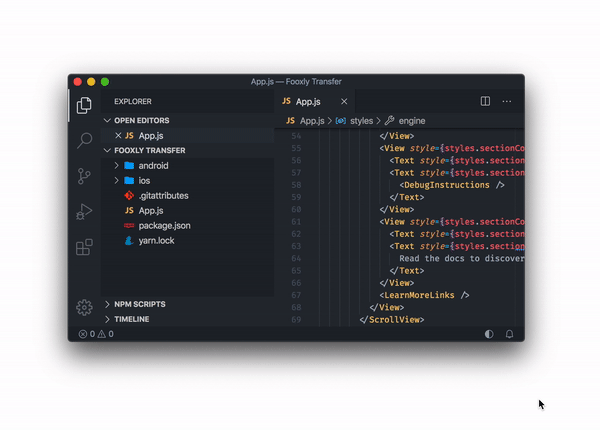This screenshot has width=600, height=430.
Task: Click the yellow macOS minimize button
Action: click(x=91, y=81)
